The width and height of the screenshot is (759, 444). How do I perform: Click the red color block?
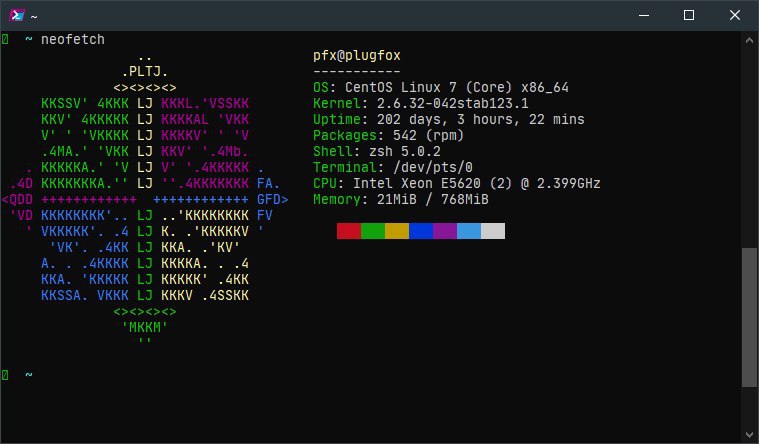(349, 231)
